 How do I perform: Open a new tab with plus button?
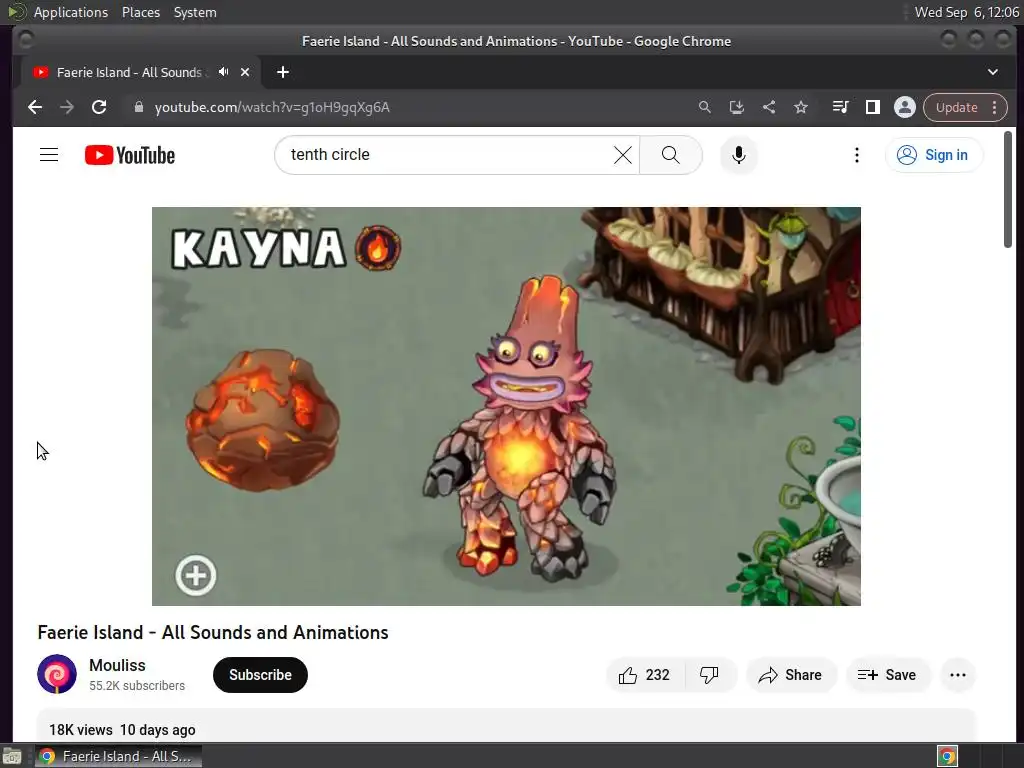tap(283, 72)
